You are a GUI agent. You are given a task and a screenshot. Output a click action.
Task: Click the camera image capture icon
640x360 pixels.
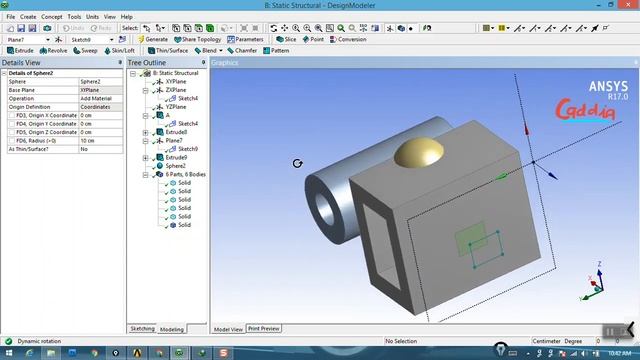pos(47,28)
